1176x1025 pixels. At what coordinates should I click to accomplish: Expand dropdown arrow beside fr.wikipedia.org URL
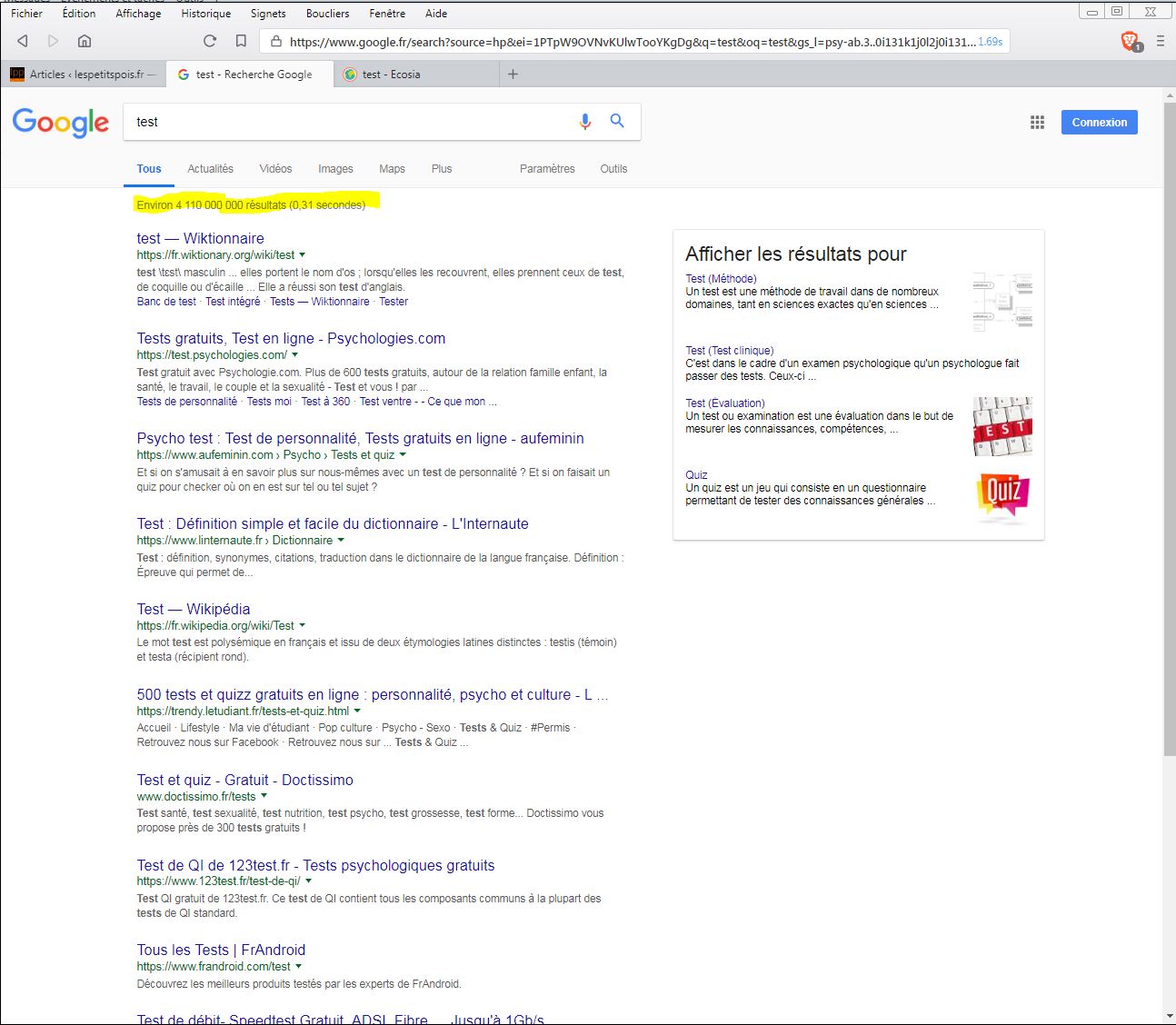[303, 626]
